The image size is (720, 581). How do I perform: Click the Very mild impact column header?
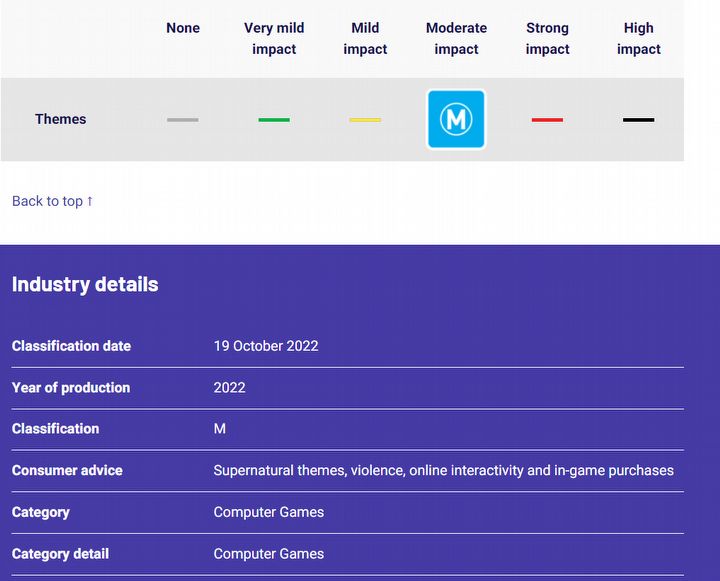(274, 38)
